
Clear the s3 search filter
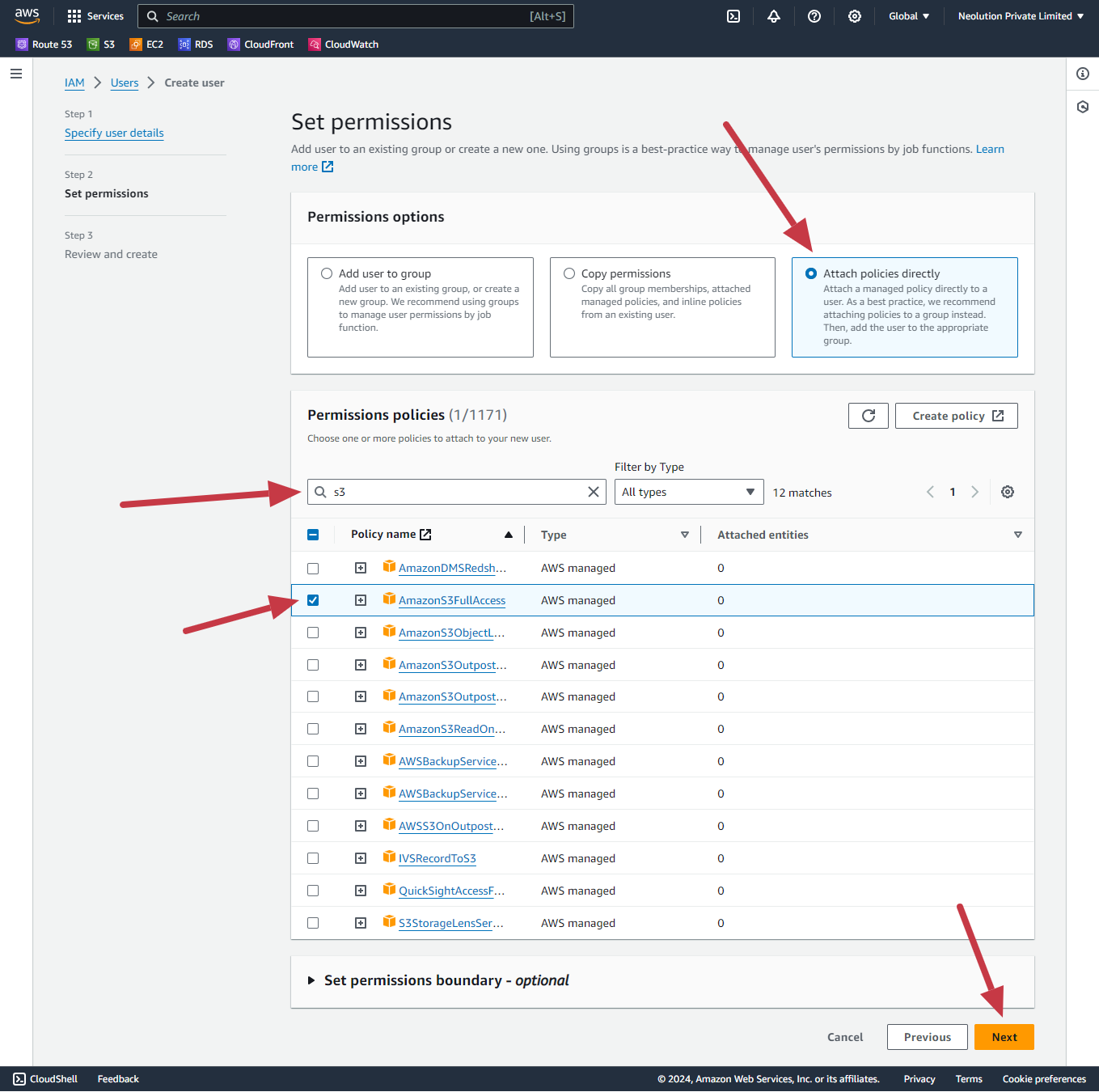tap(594, 492)
